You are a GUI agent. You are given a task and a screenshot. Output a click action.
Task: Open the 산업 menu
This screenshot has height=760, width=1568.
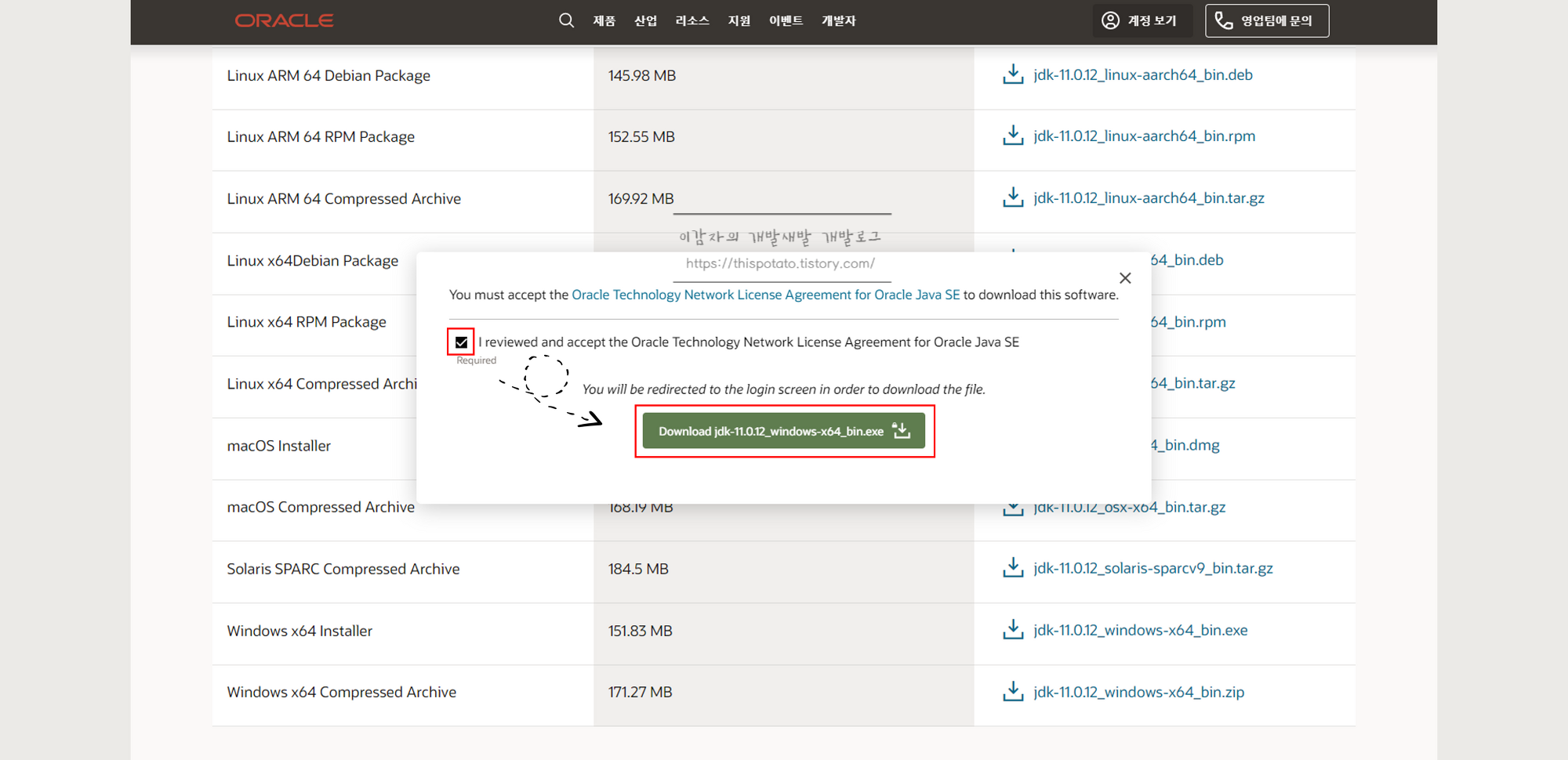(645, 21)
